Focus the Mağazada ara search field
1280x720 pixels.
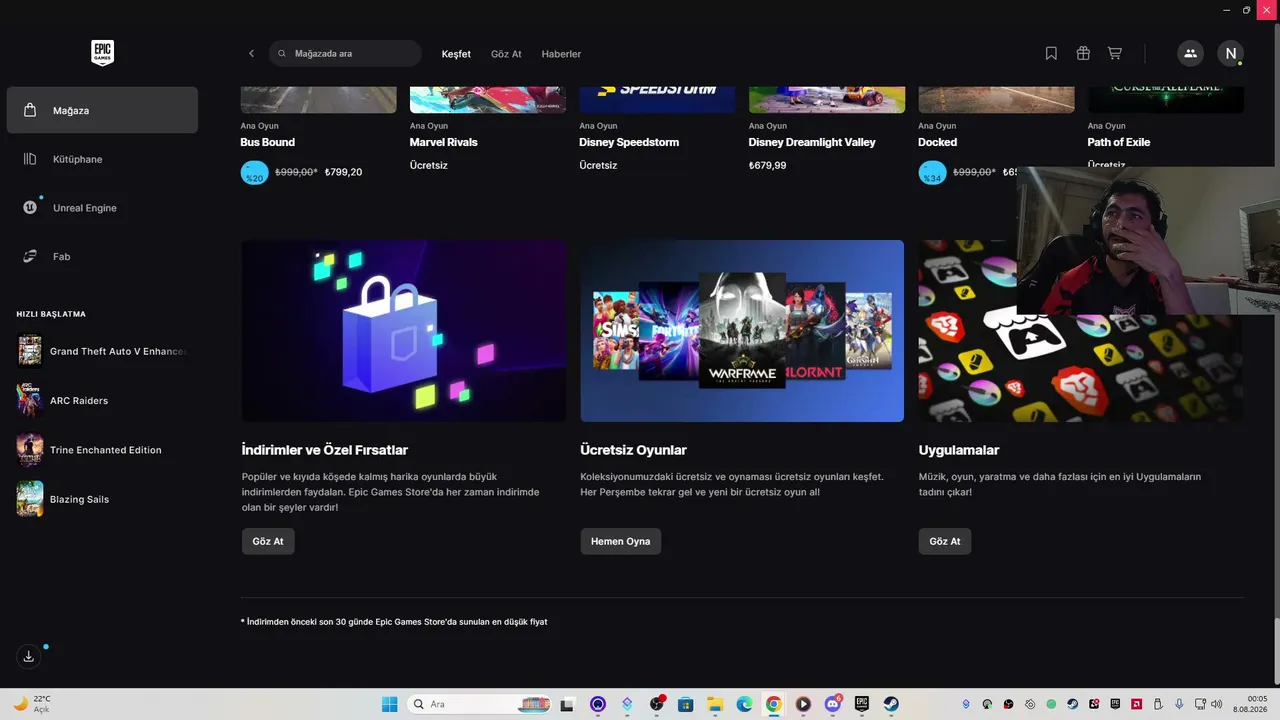pos(345,54)
